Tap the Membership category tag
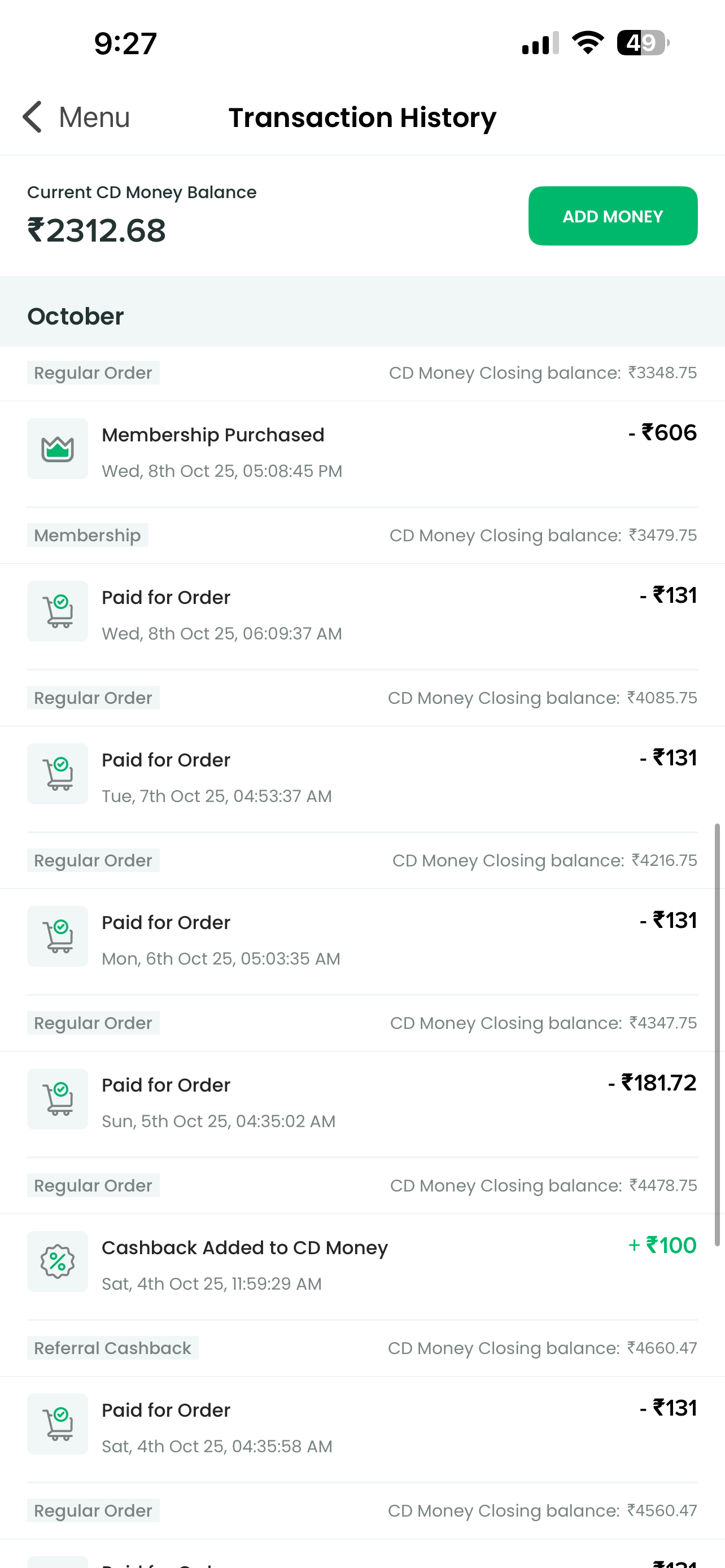 [x=88, y=536]
